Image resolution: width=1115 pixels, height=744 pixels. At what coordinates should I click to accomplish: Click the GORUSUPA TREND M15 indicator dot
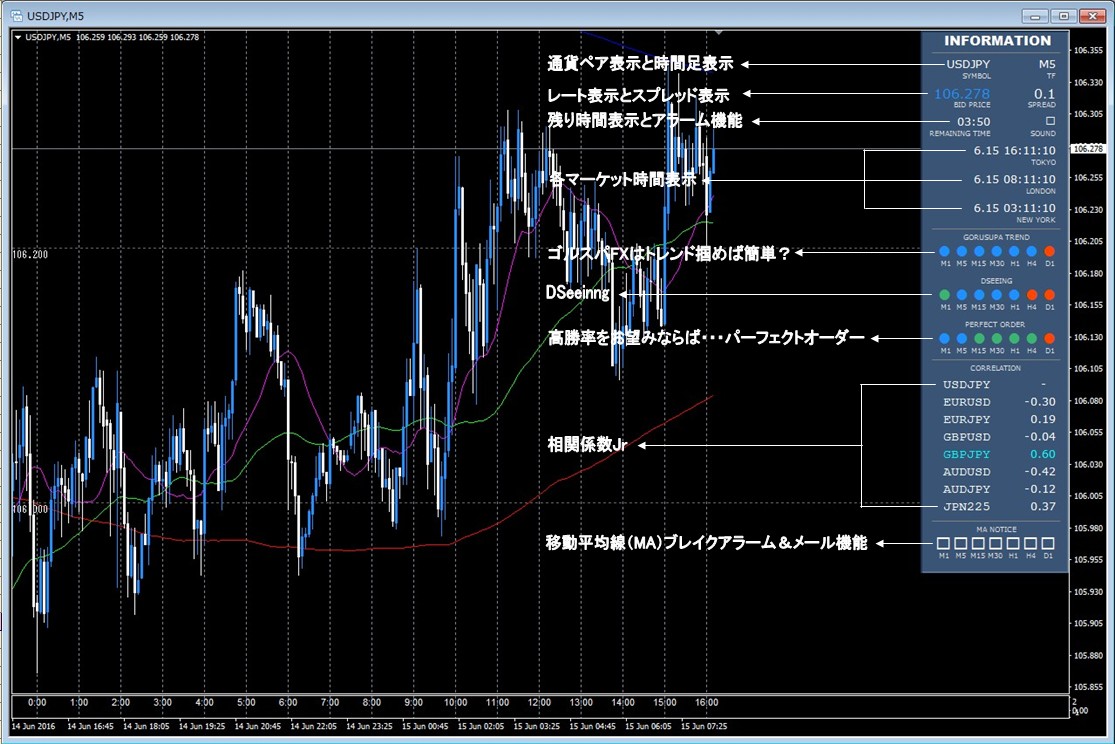(x=979, y=251)
